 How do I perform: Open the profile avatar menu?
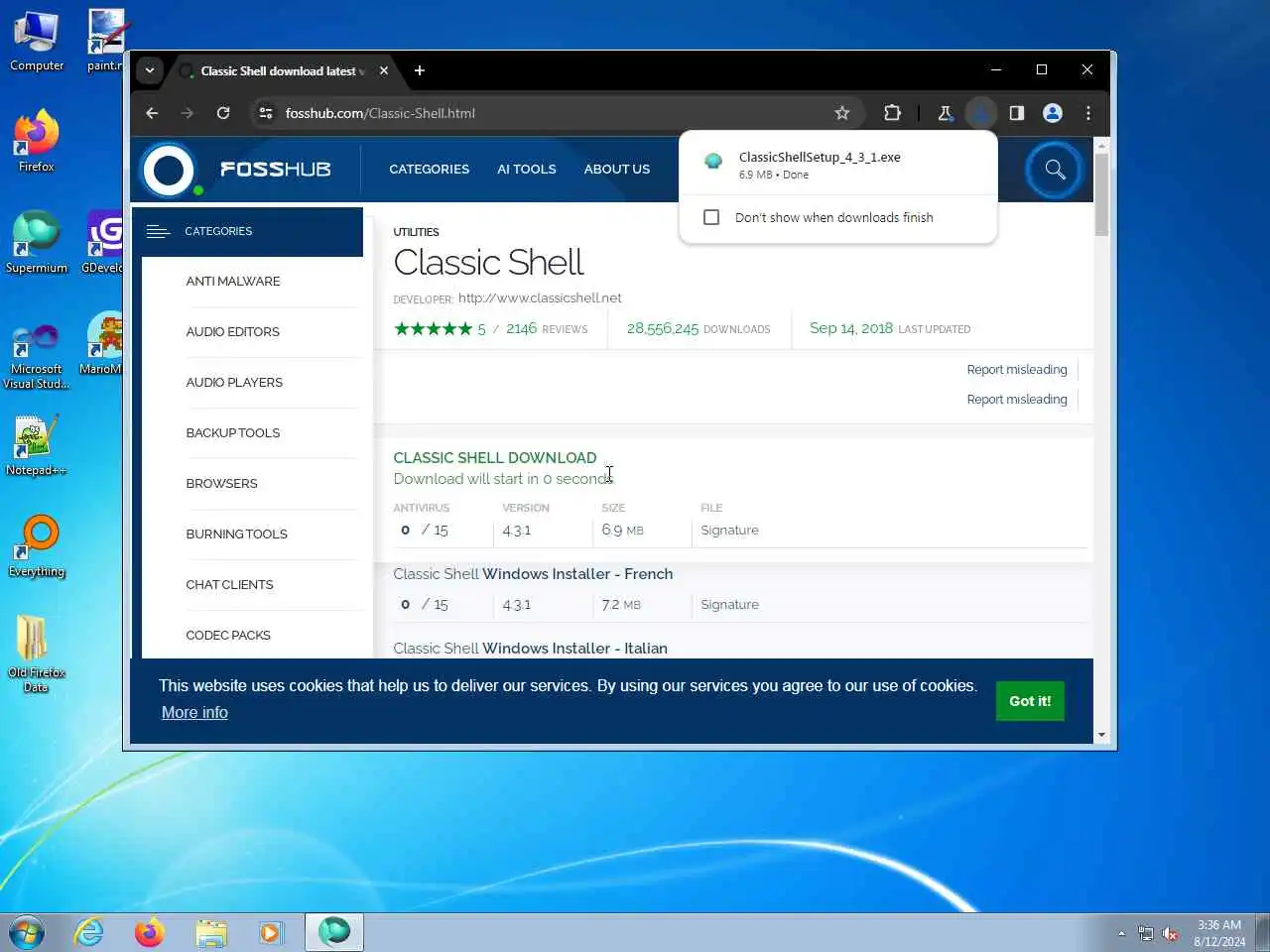click(1053, 113)
